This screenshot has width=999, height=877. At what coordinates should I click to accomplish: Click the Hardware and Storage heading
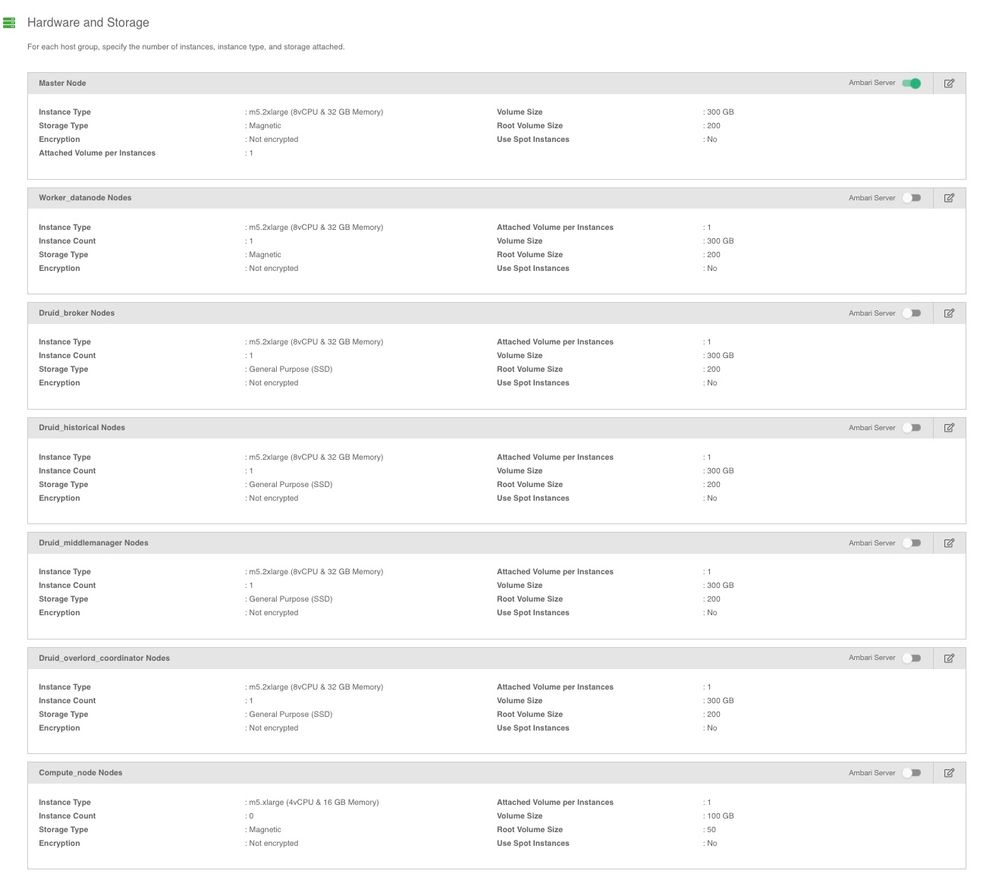88,22
